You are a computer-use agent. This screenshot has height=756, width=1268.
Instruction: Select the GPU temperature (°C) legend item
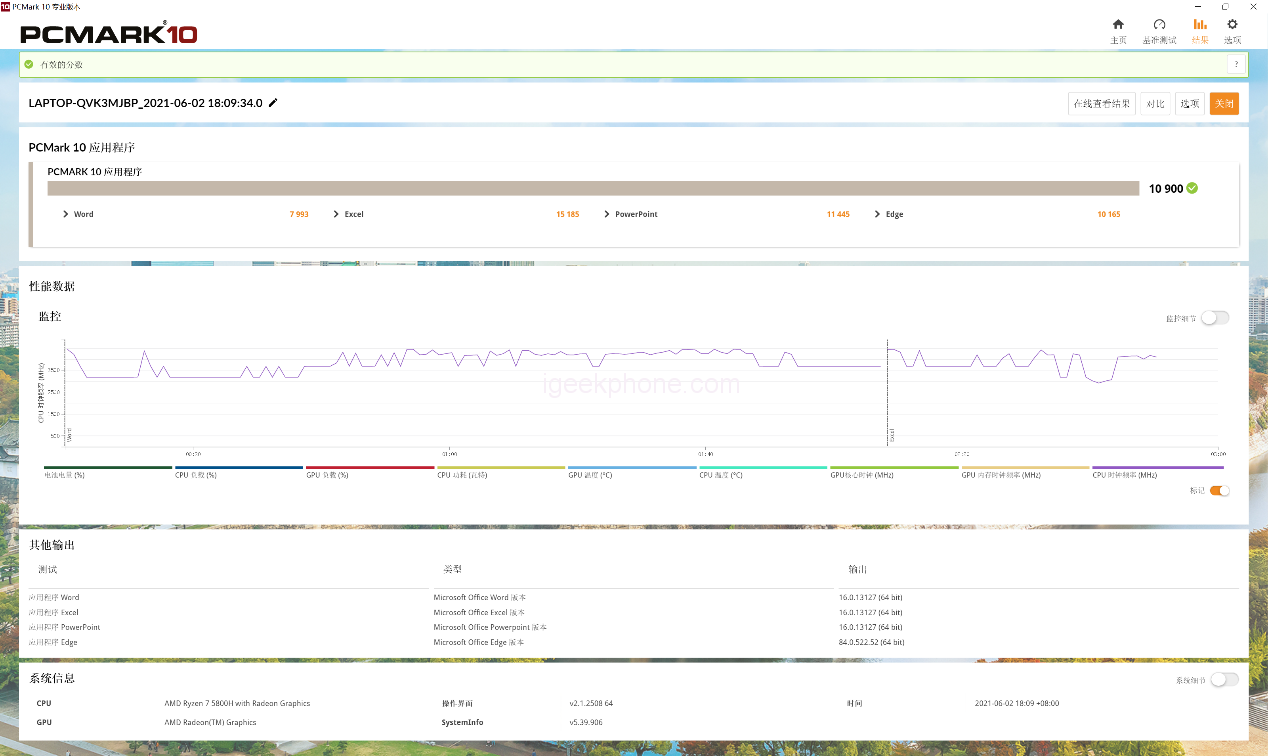pos(632,472)
